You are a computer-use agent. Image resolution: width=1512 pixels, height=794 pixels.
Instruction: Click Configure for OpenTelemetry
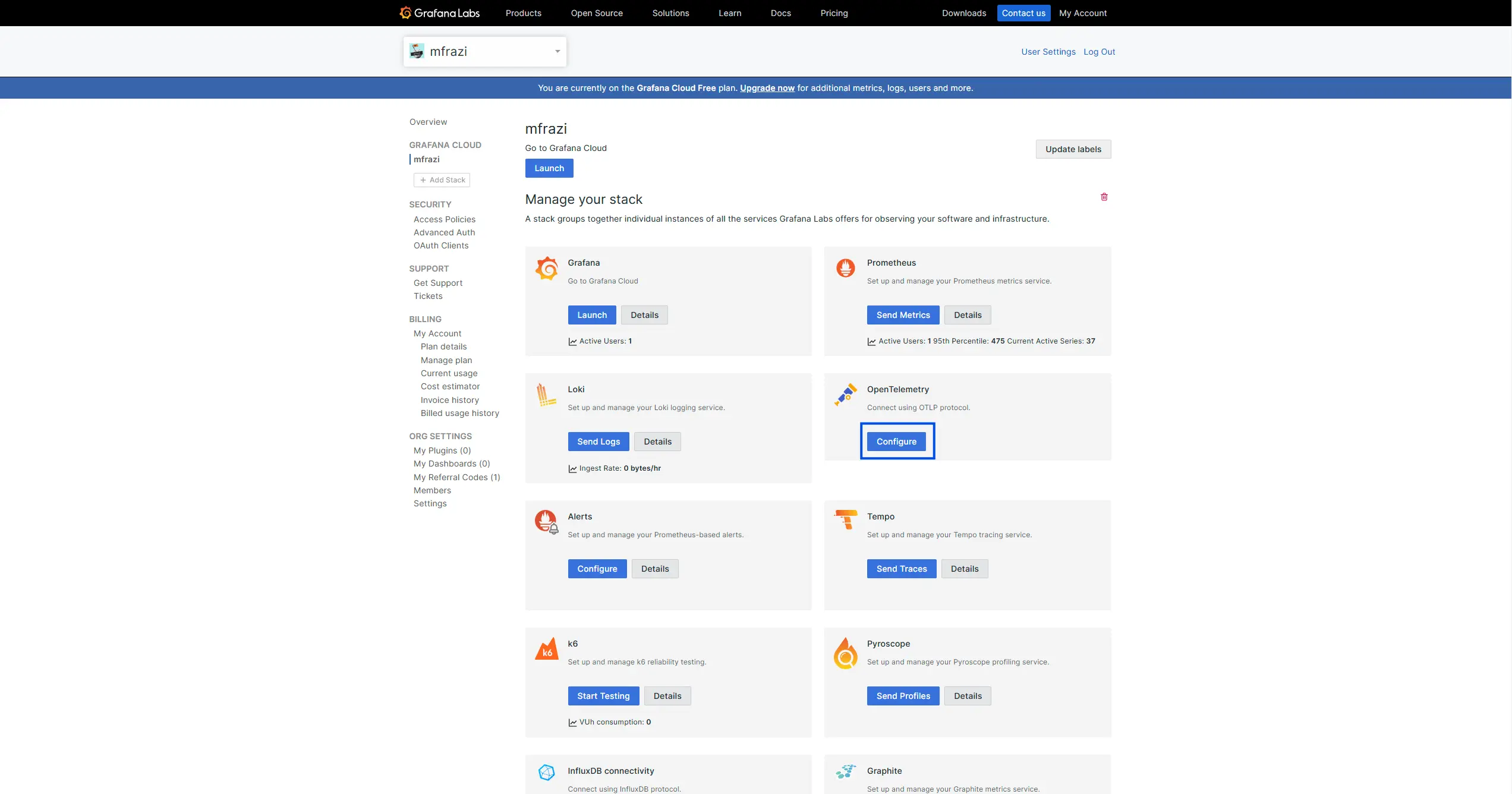coord(896,442)
